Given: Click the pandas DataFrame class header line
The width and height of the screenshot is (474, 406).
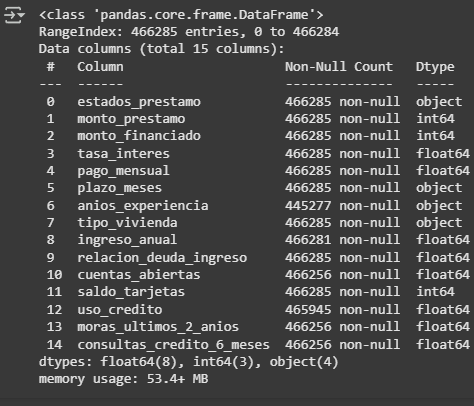Looking at the screenshot, I should pyautogui.click(x=181, y=15).
